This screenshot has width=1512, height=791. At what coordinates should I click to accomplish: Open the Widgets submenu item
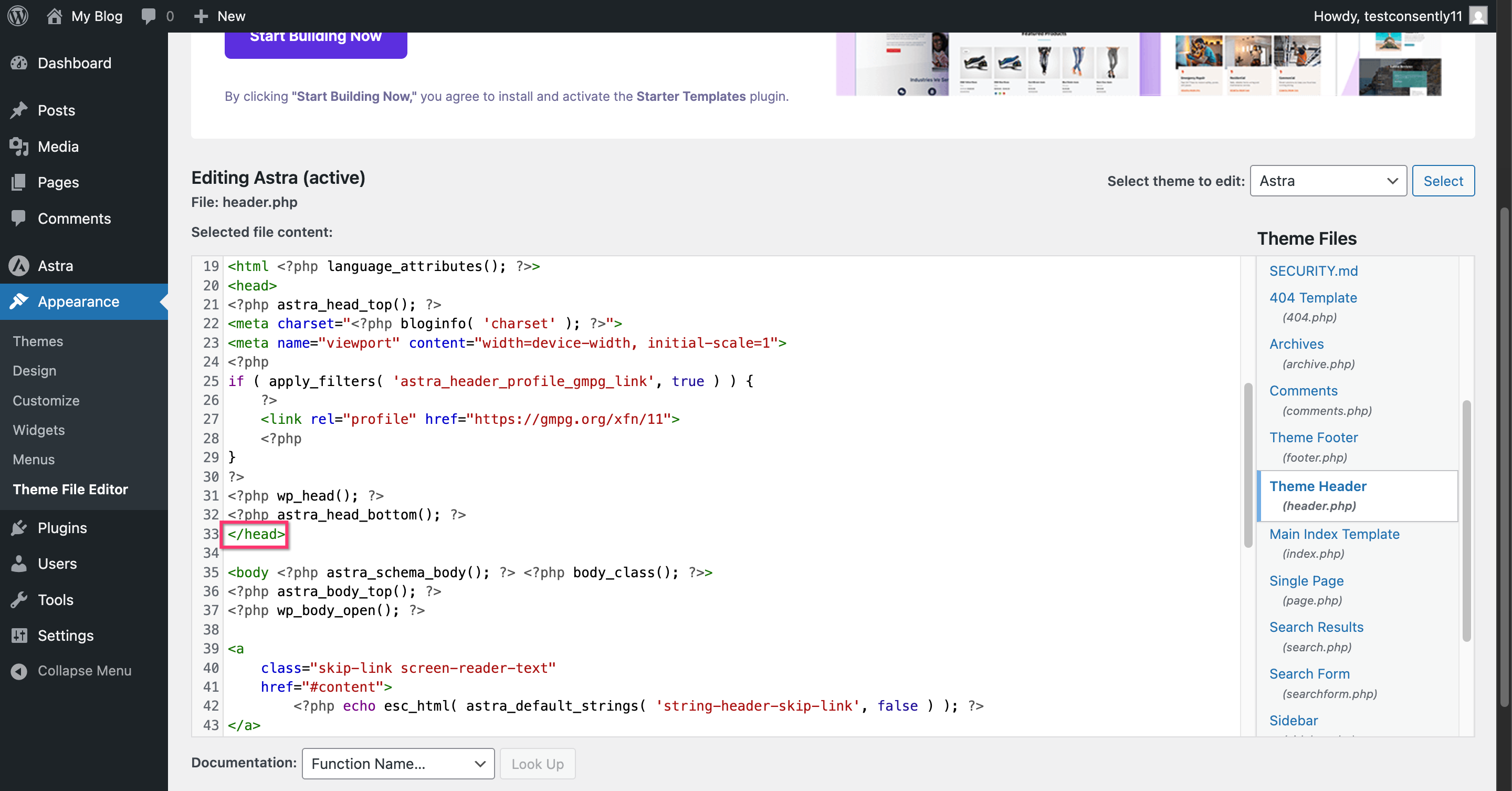(39, 430)
